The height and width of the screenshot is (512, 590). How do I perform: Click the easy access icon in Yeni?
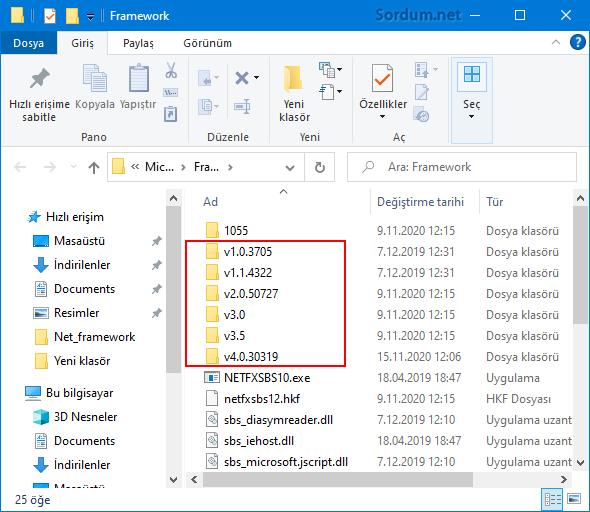click(x=327, y=92)
